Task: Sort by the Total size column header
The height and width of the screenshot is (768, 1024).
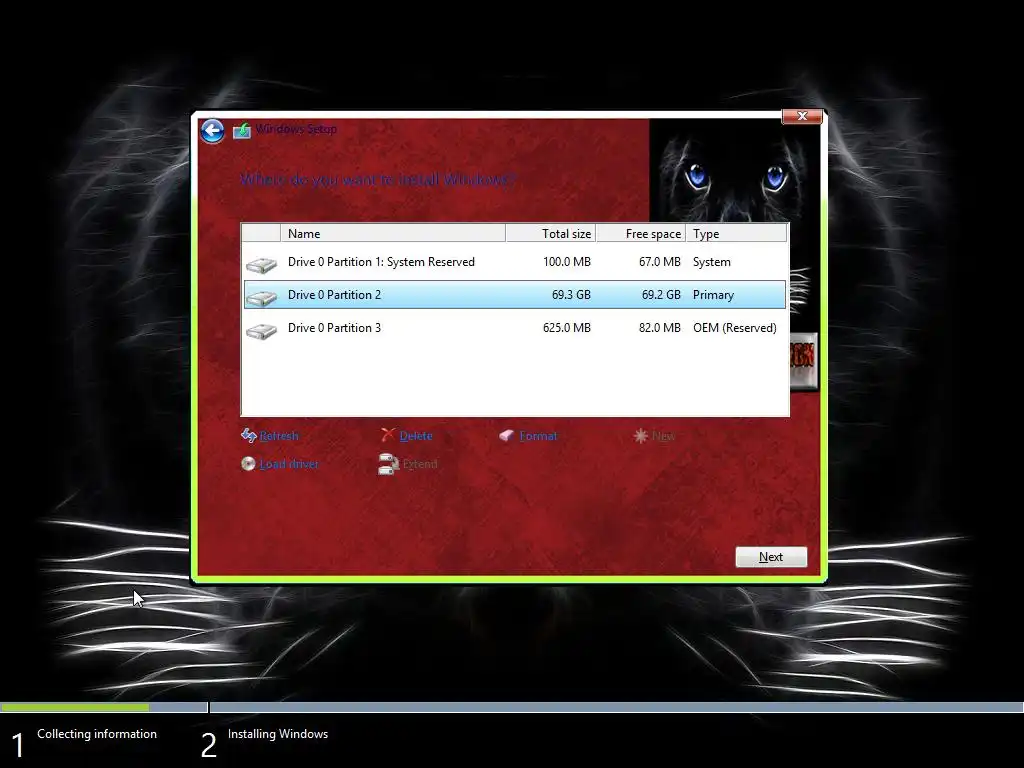Action: click(x=551, y=233)
